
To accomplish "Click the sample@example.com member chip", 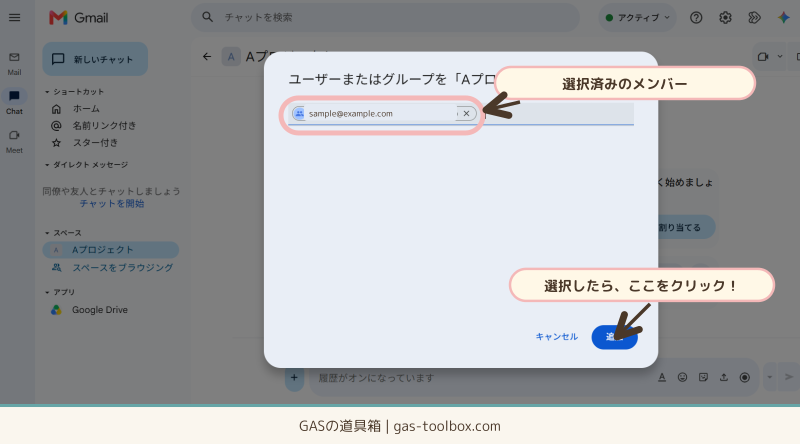I will point(384,113).
